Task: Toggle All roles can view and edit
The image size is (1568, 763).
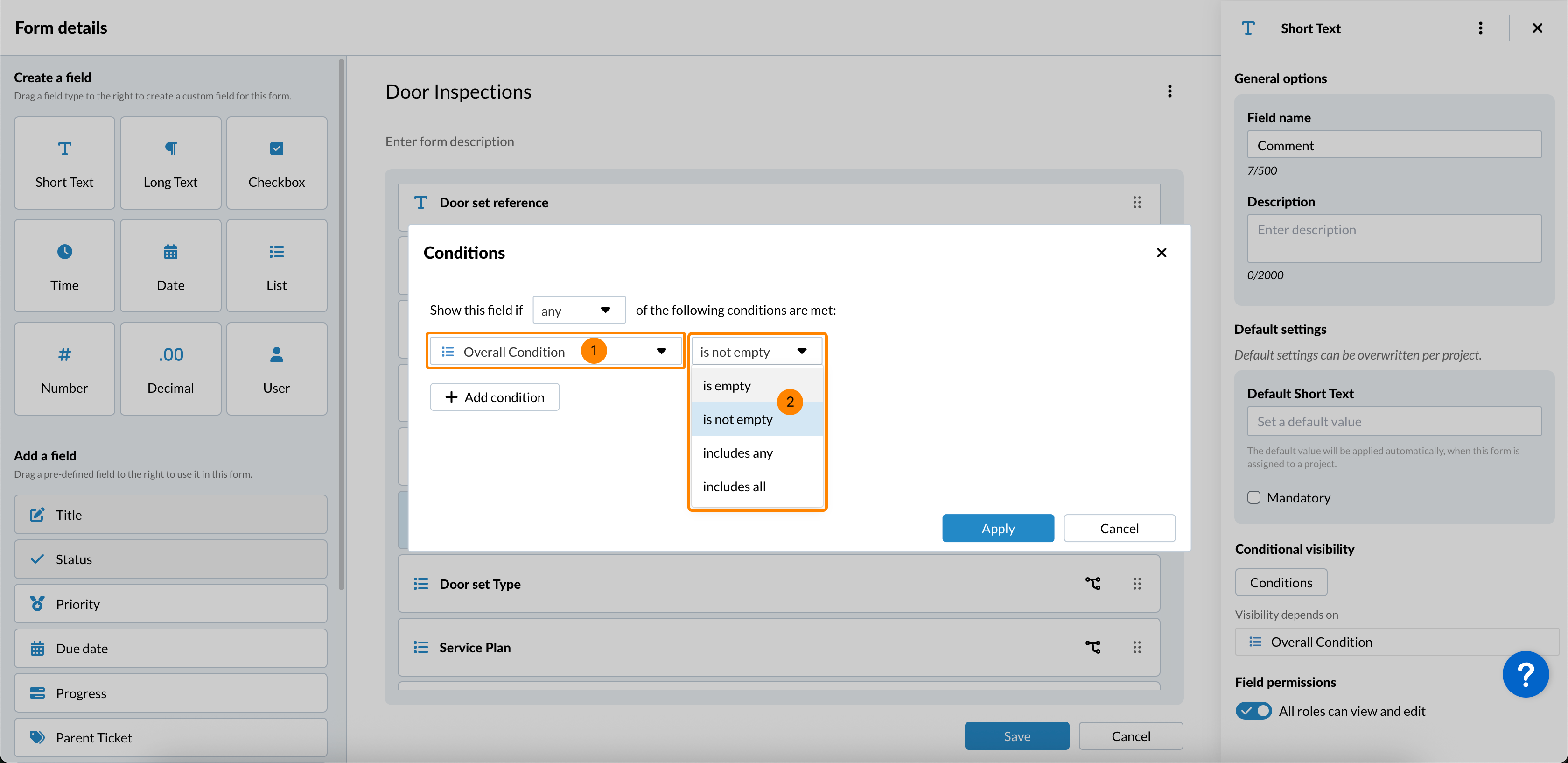Action: click(1253, 711)
